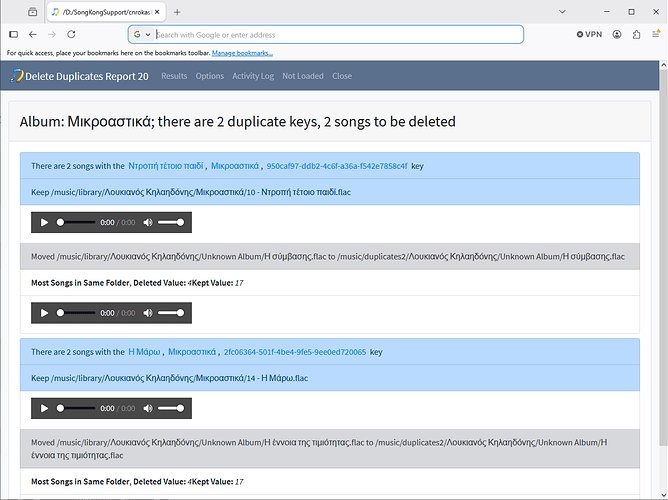Viewport: 668px width, 500px height.
Task: Open a new browser tab
Action: 177,12
